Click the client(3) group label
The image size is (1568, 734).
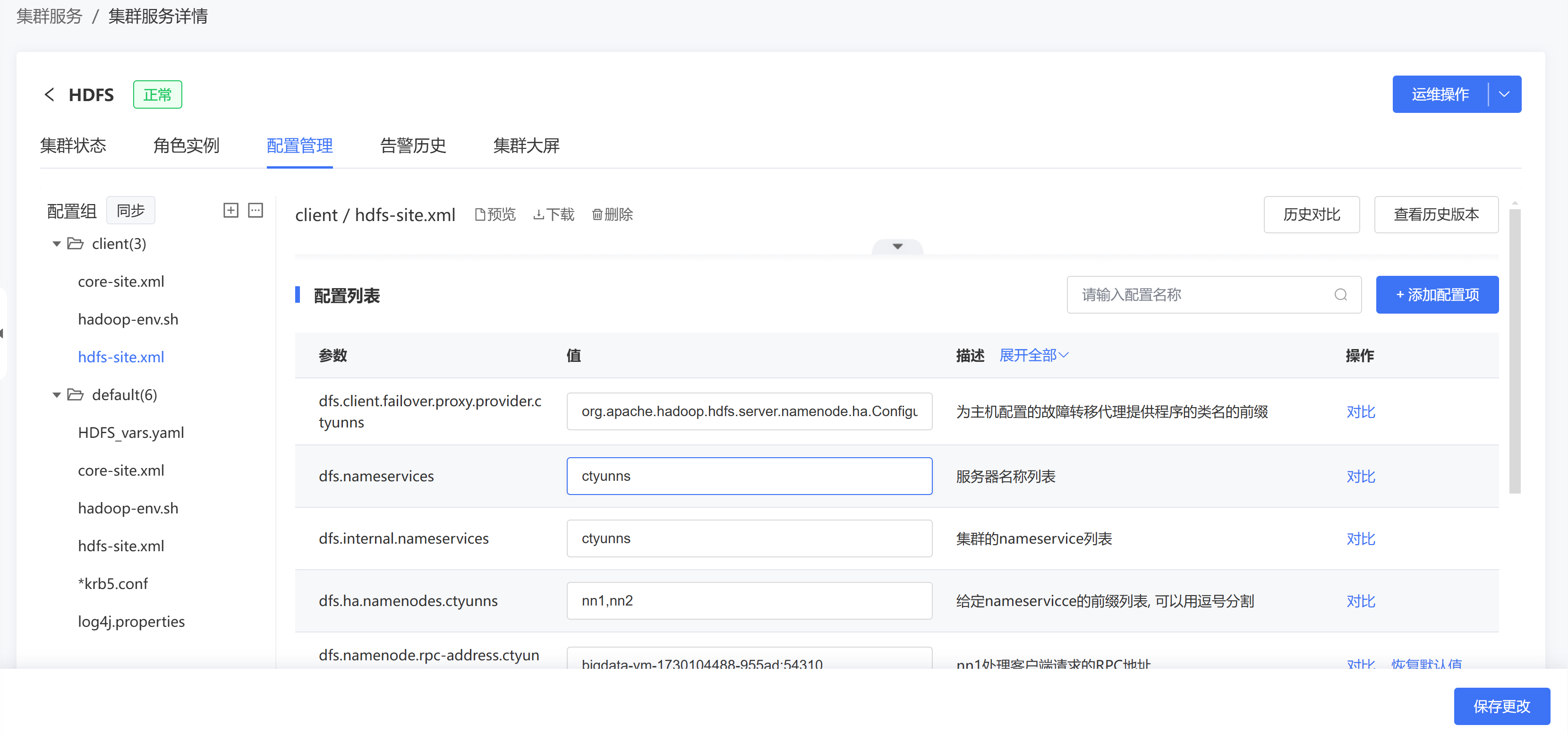[119, 243]
